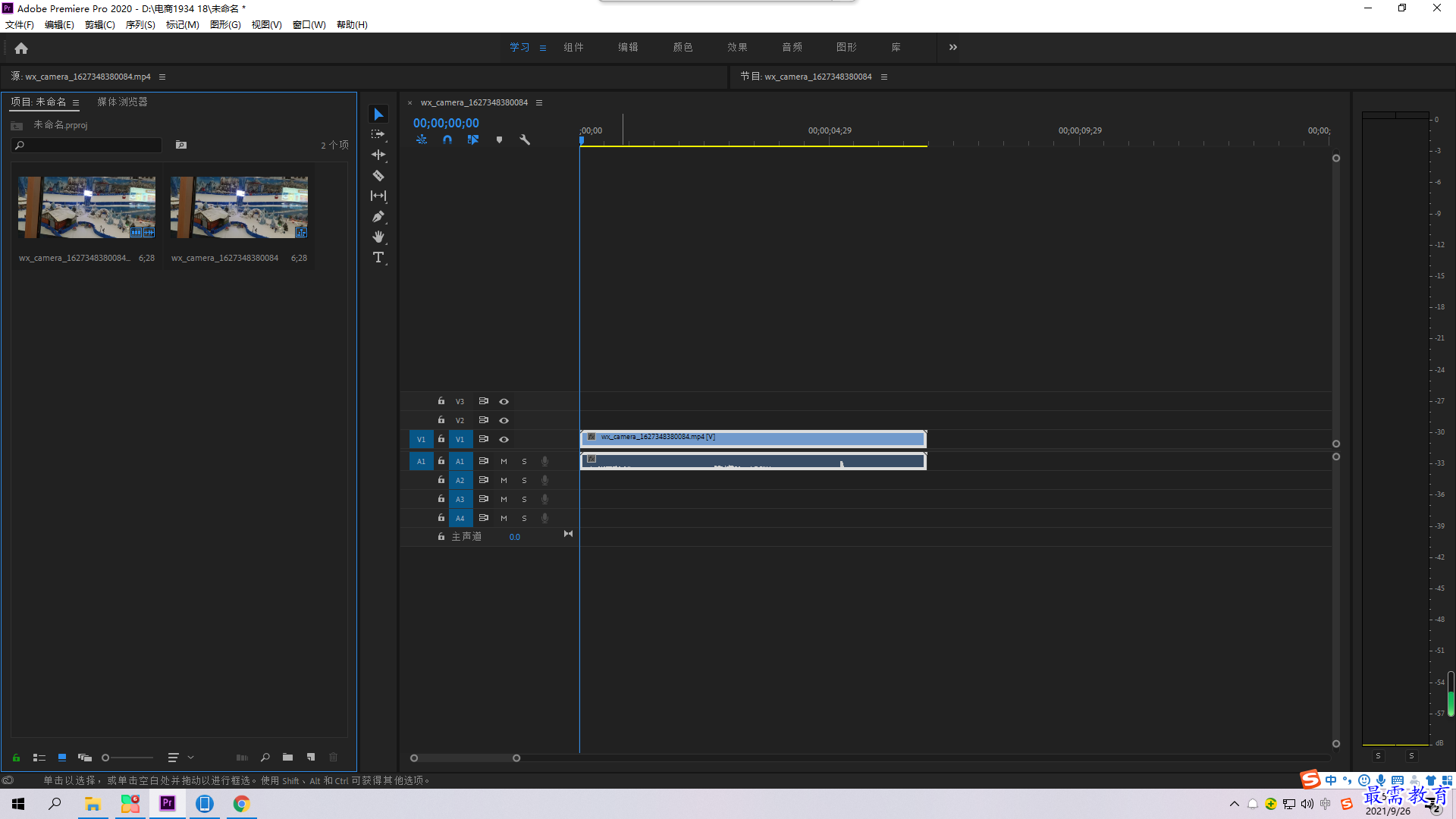Open the Project panel menu
1456x819 pixels.
pos(76,102)
